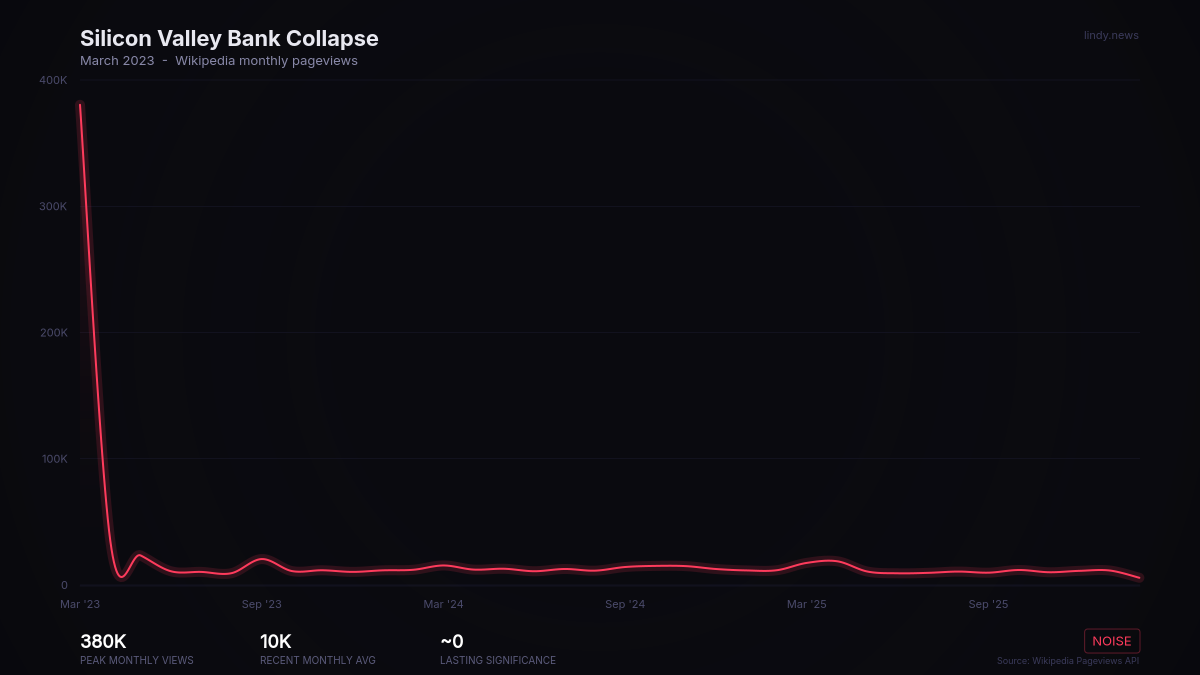The height and width of the screenshot is (675, 1200).
Task: Click the Sep '25 axis label
Action: pyautogui.click(x=988, y=604)
